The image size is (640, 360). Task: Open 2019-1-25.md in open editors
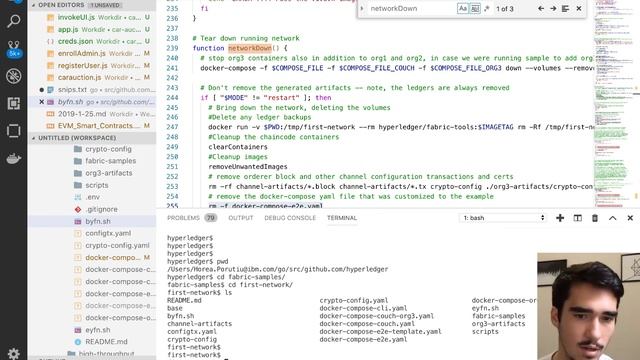[x=92, y=114]
